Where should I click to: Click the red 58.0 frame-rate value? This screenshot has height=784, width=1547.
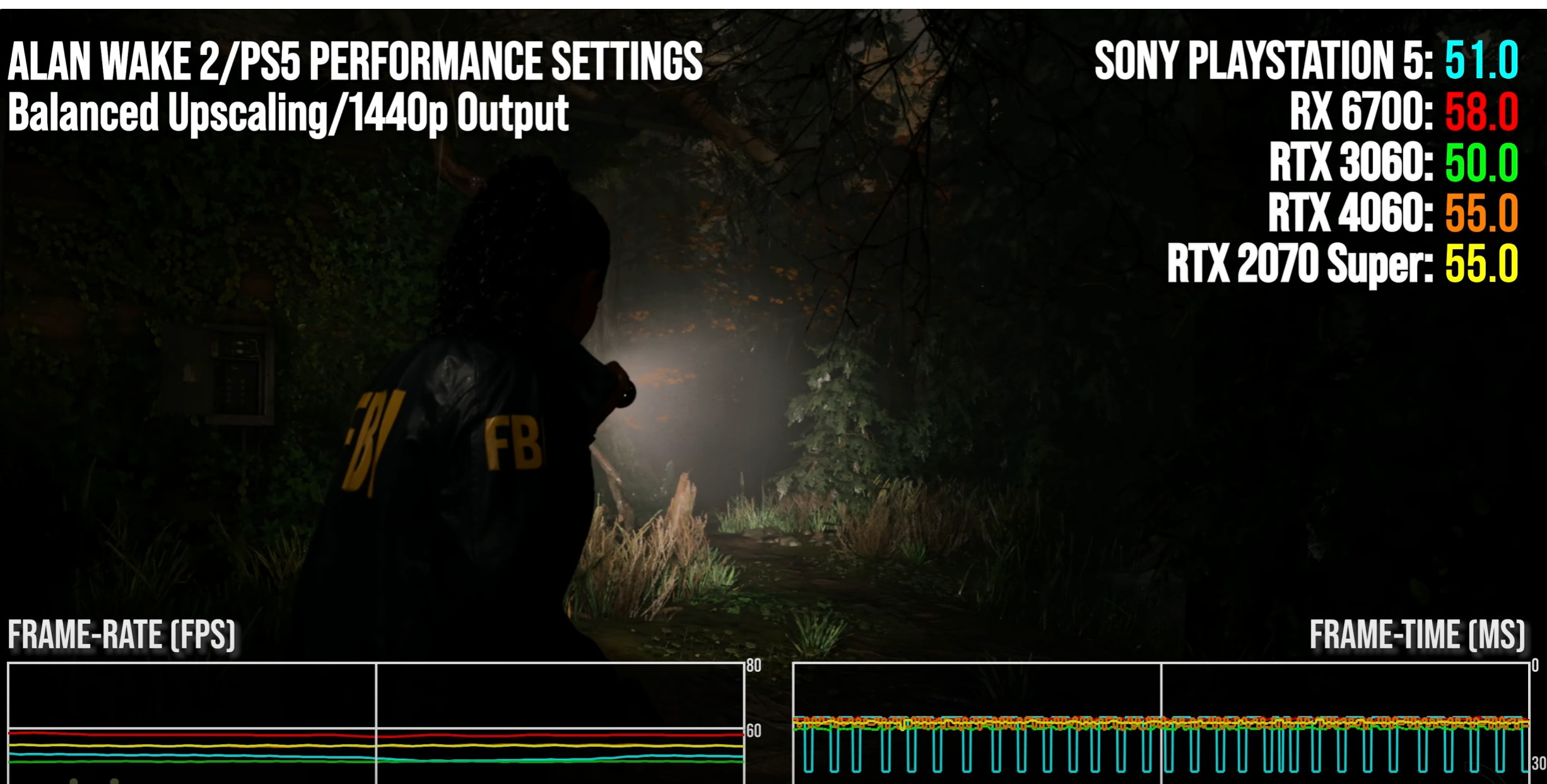point(1481,112)
